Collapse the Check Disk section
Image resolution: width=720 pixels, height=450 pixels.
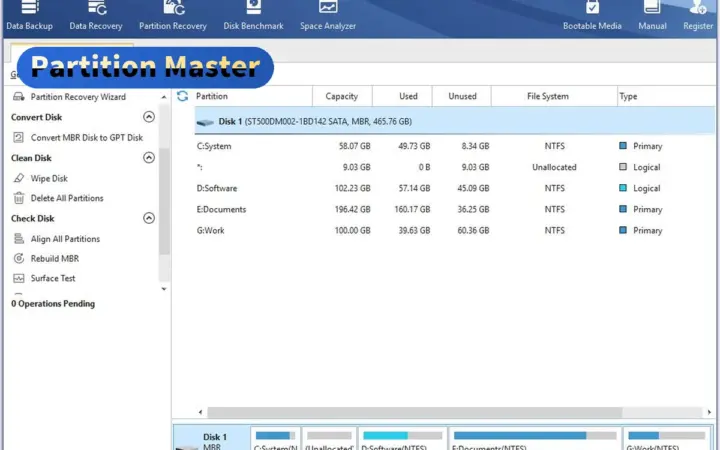pyautogui.click(x=149, y=218)
